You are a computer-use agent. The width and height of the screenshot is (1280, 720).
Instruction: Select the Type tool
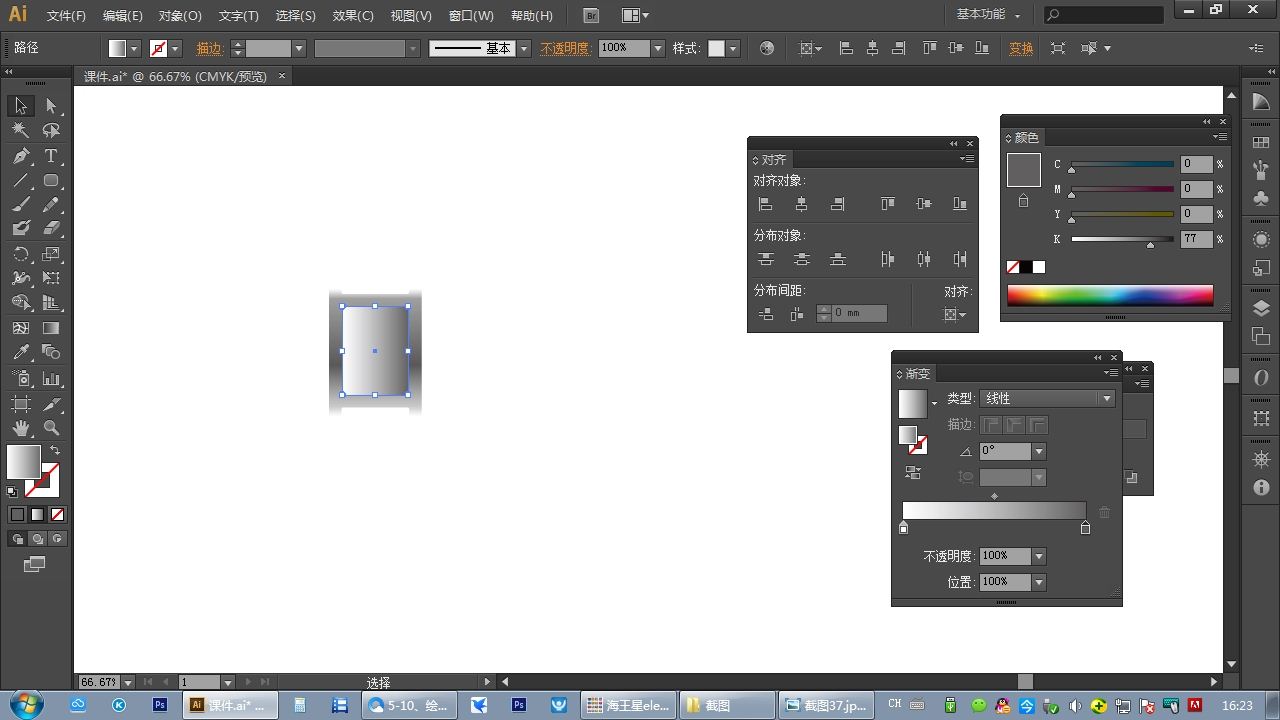pyautogui.click(x=51, y=156)
